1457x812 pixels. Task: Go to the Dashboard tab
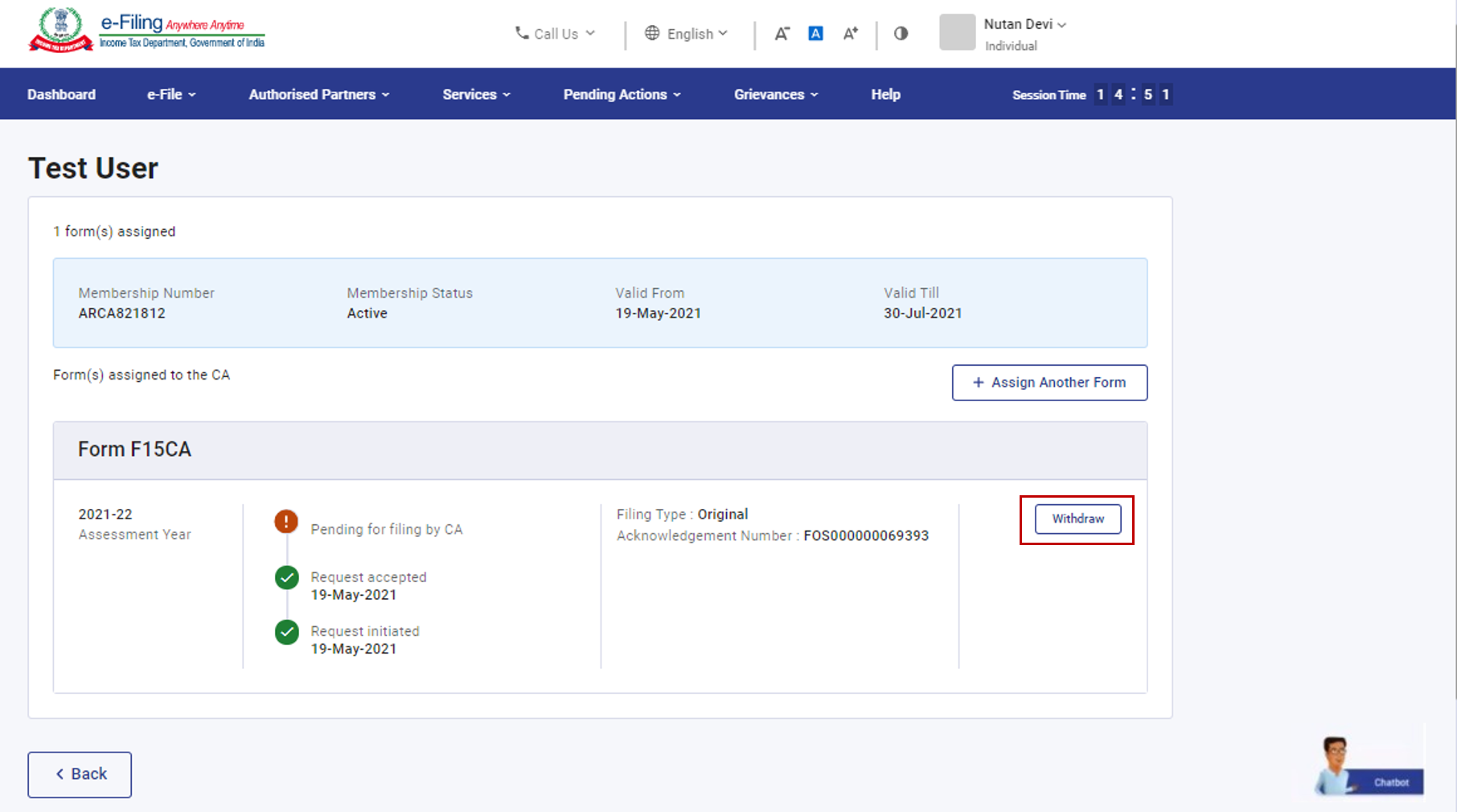pos(61,95)
